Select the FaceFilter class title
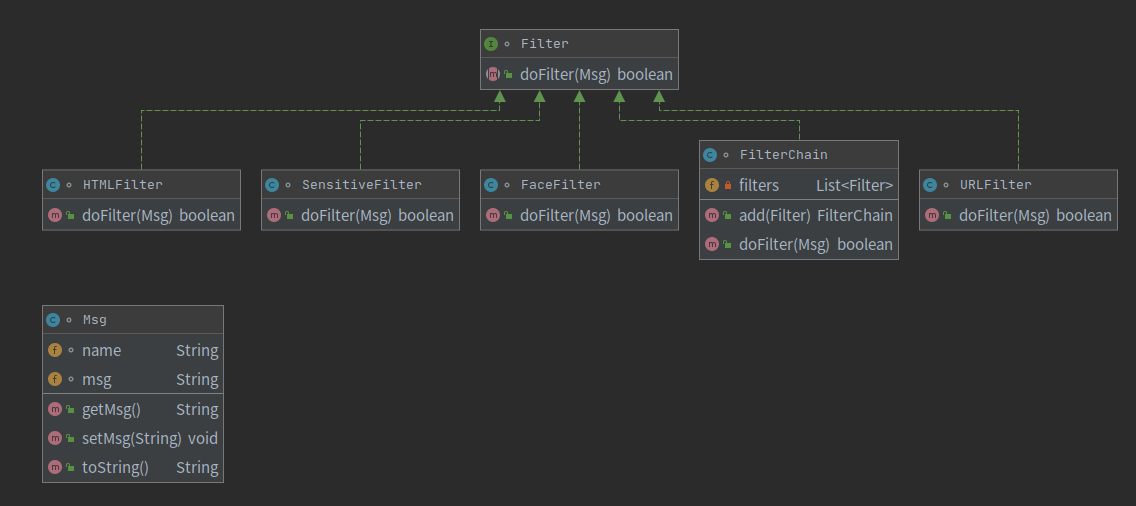This screenshot has height=506, width=1136. click(x=560, y=185)
